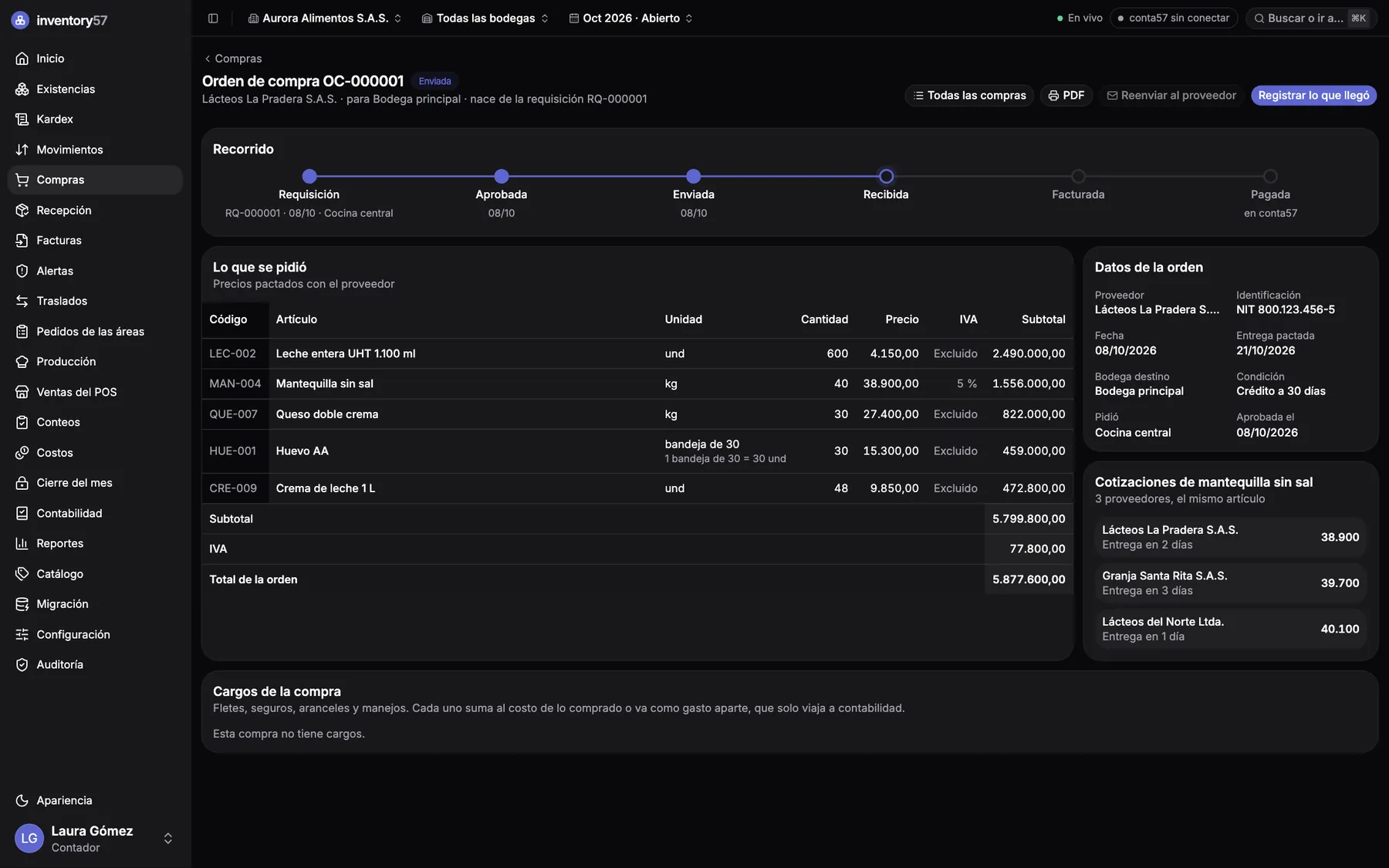Open the Oct 2026 · Abierto period selector

coord(631,18)
